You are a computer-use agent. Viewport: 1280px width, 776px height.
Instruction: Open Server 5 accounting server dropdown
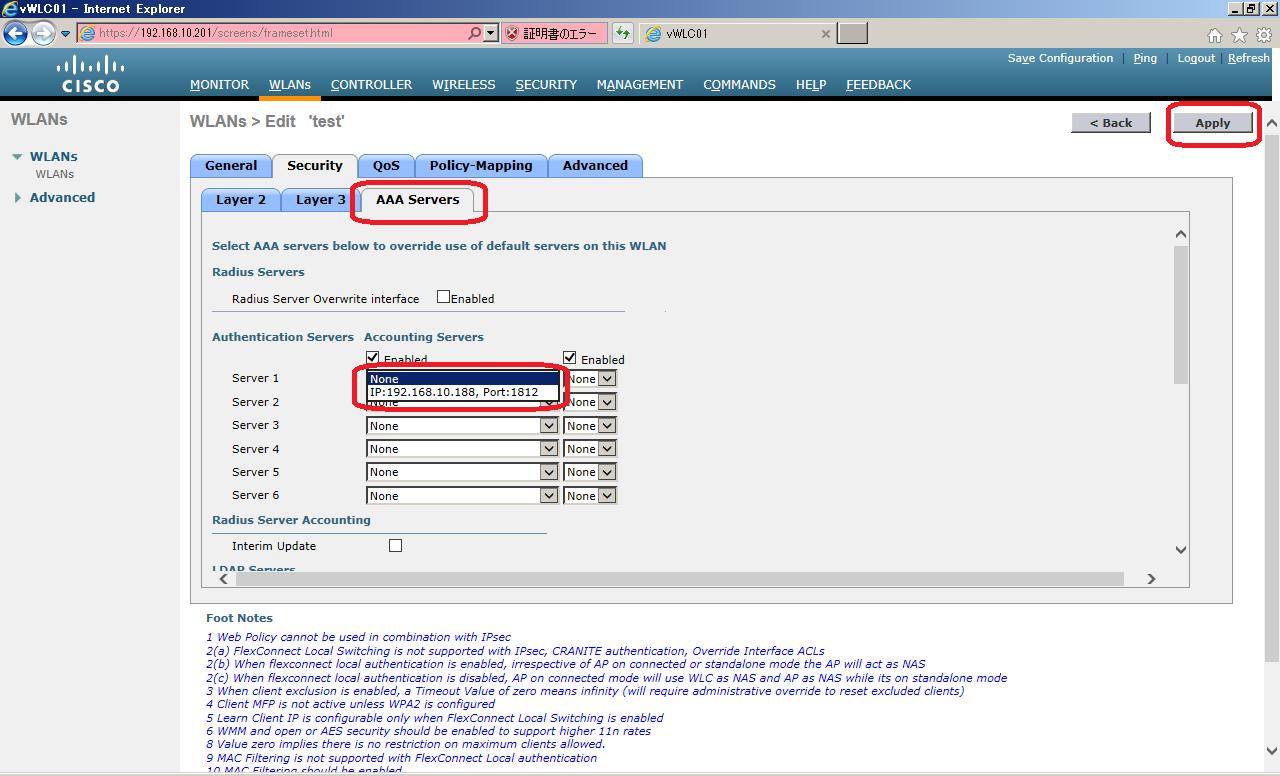[x=590, y=472]
